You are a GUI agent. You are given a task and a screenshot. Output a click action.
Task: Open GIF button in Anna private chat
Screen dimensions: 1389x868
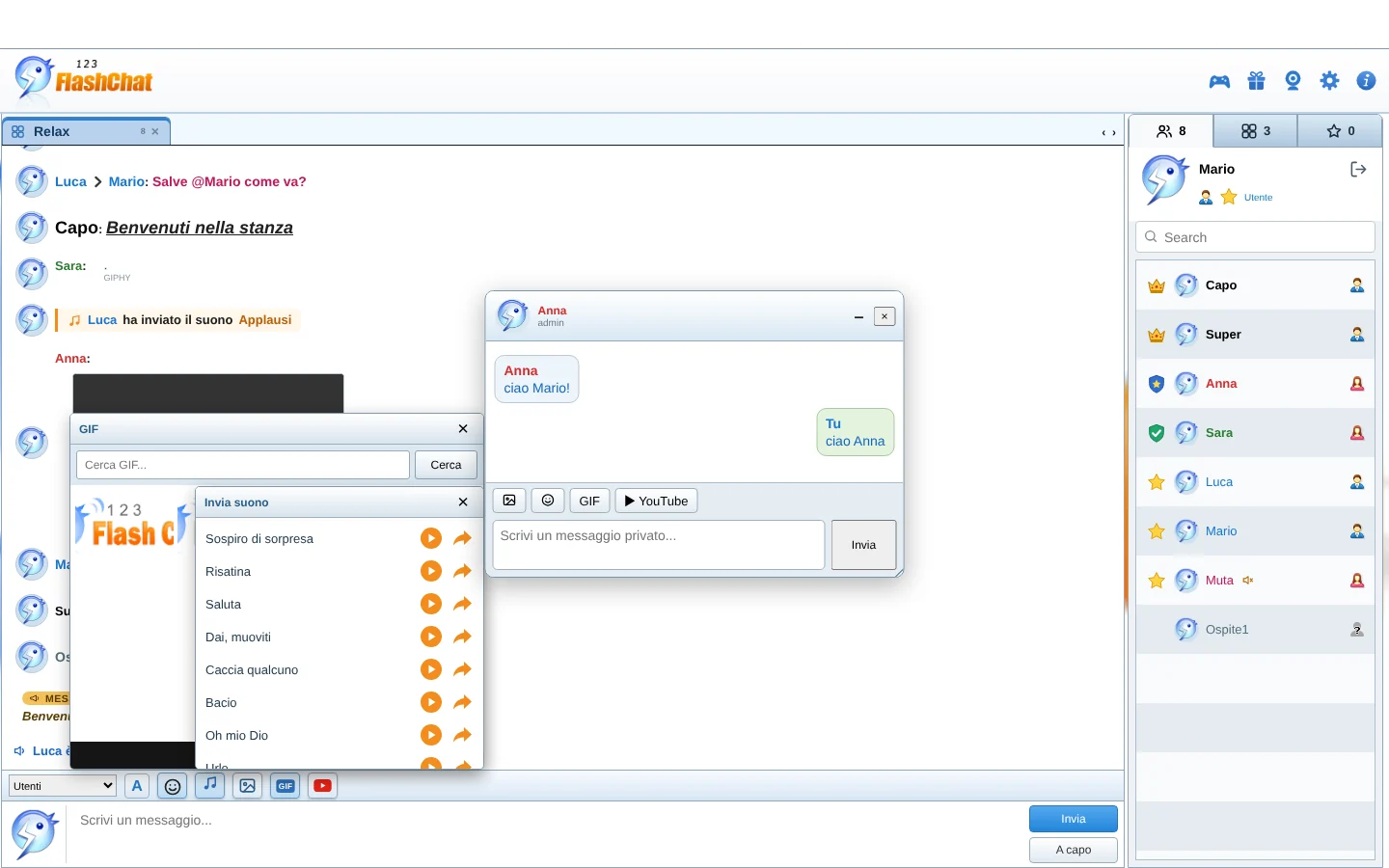(589, 501)
